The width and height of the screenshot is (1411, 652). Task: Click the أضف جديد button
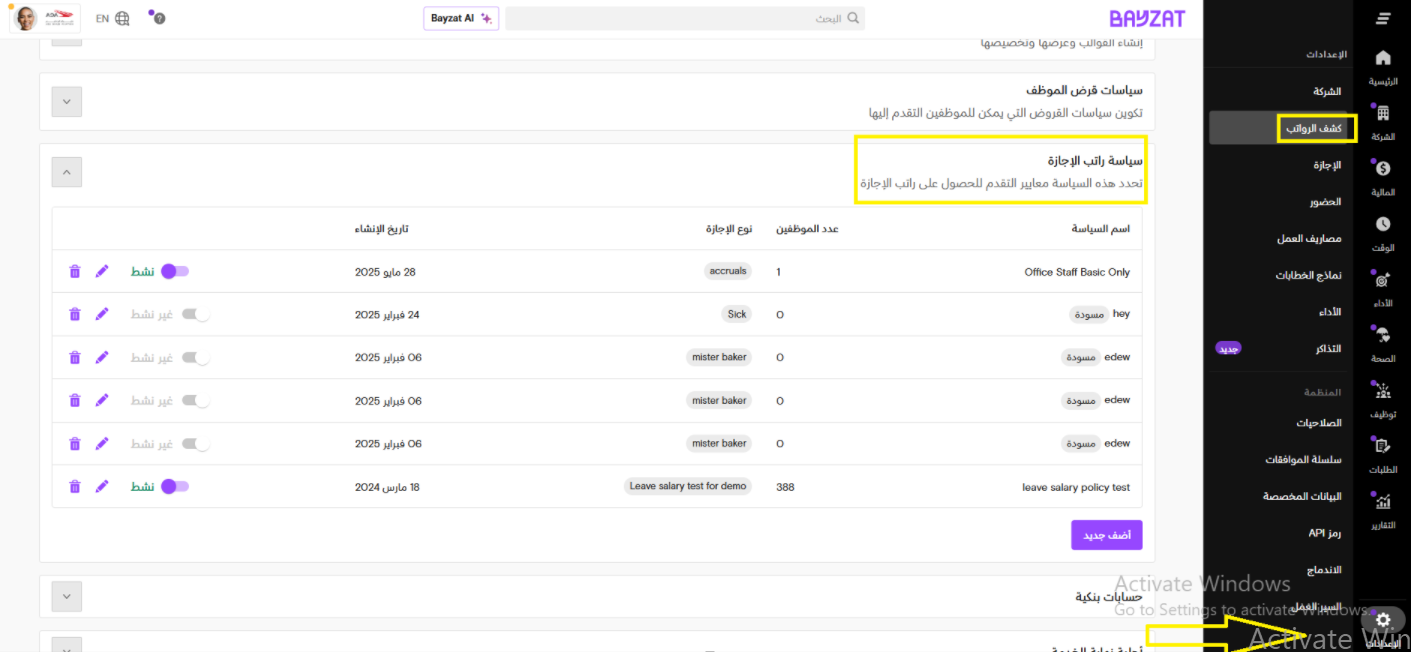pyautogui.click(x=1106, y=535)
